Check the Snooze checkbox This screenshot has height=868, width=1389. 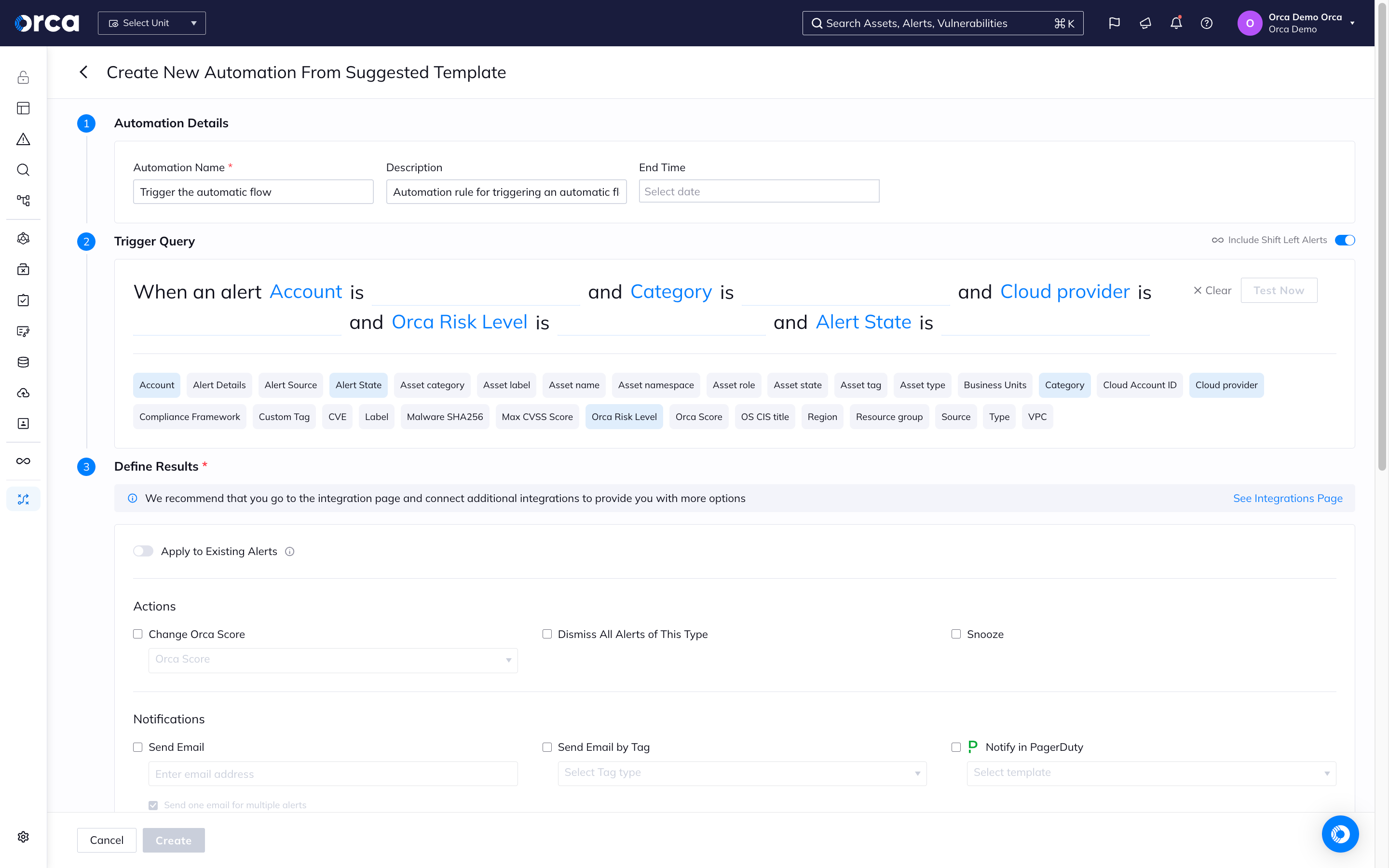tap(955, 634)
